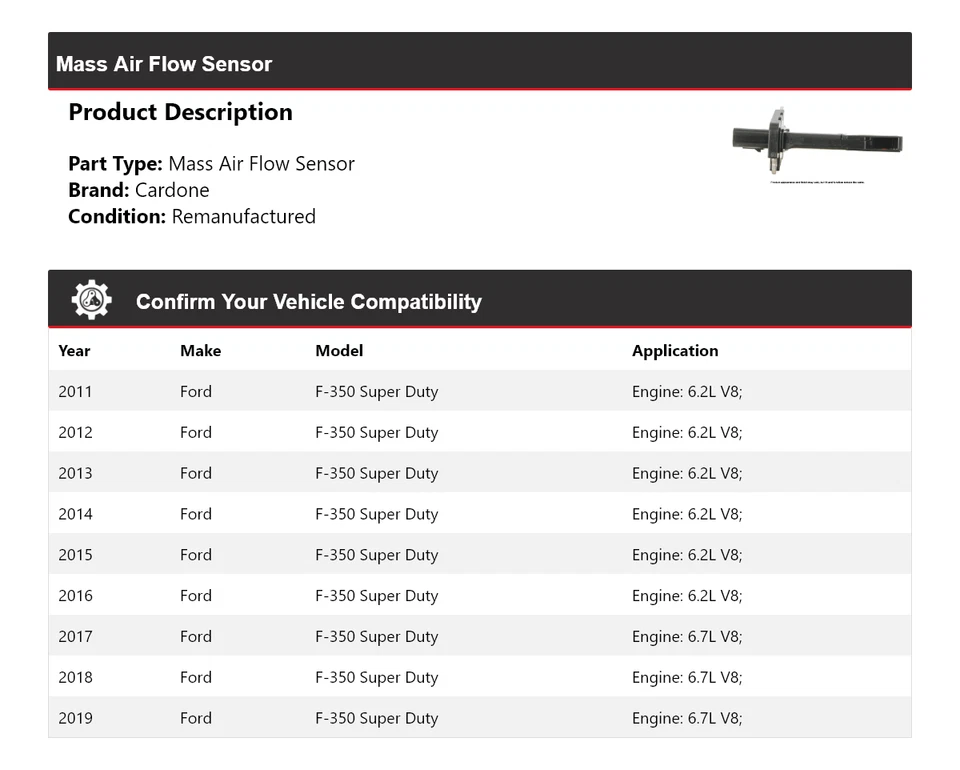Image resolution: width=960 pixels, height=770 pixels.
Task: Select the 2017 year cell
Action: pyautogui.click(x=75, y=637)
